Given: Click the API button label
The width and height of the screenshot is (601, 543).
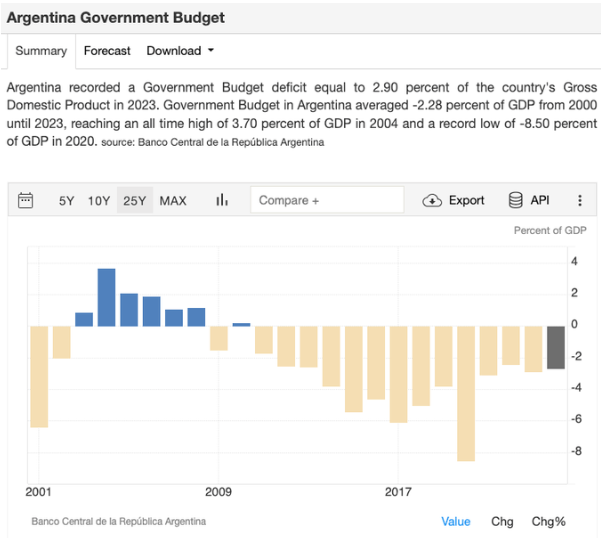Looking at the screenshot, I should click(540, 200).
